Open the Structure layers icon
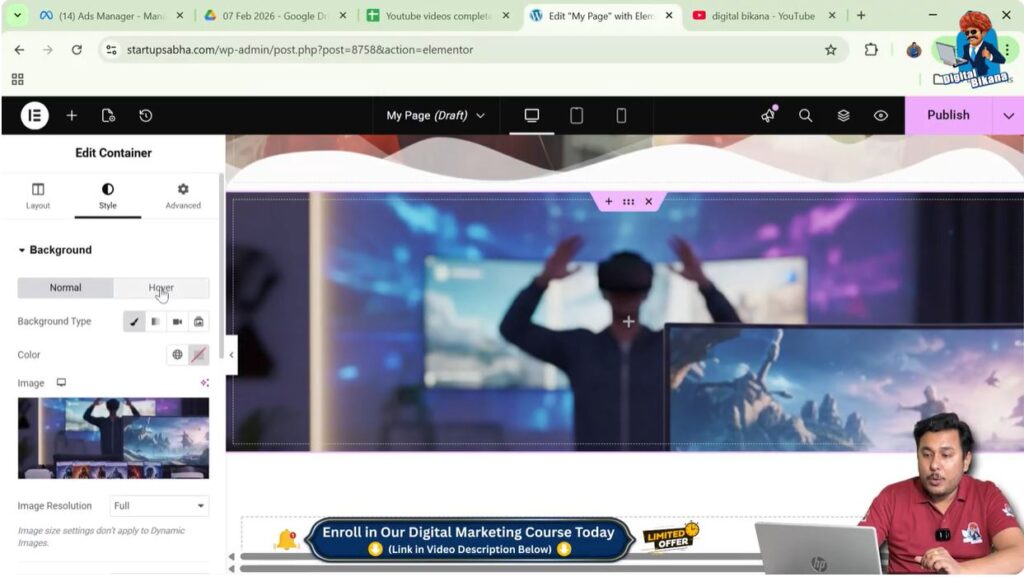The image size is (1024, 577). pyautogui.click(x=843, y=116)
